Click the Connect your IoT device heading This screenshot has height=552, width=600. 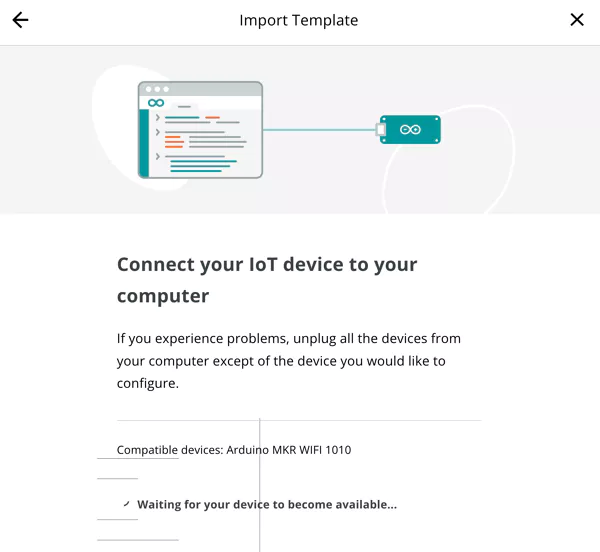click(x=267, y=280)
